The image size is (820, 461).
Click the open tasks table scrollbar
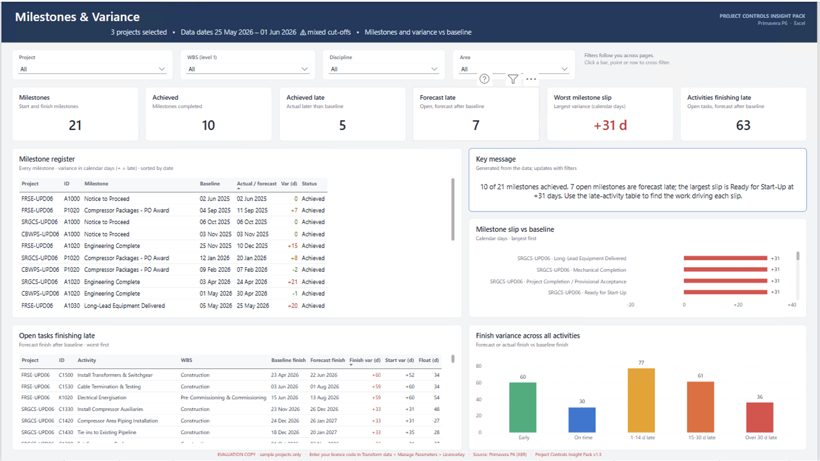(x=453, y=359)
